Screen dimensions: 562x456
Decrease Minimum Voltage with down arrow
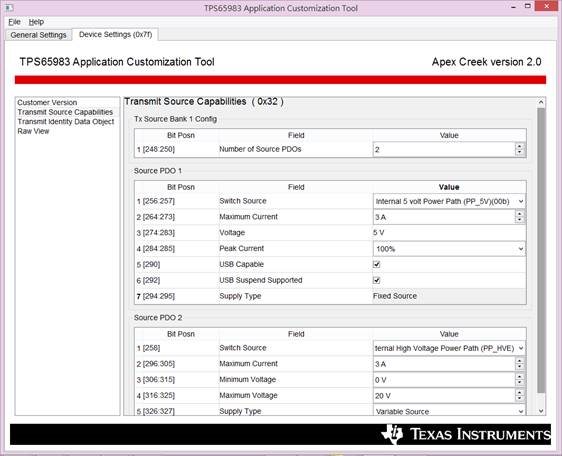click(x=520, y=383)
